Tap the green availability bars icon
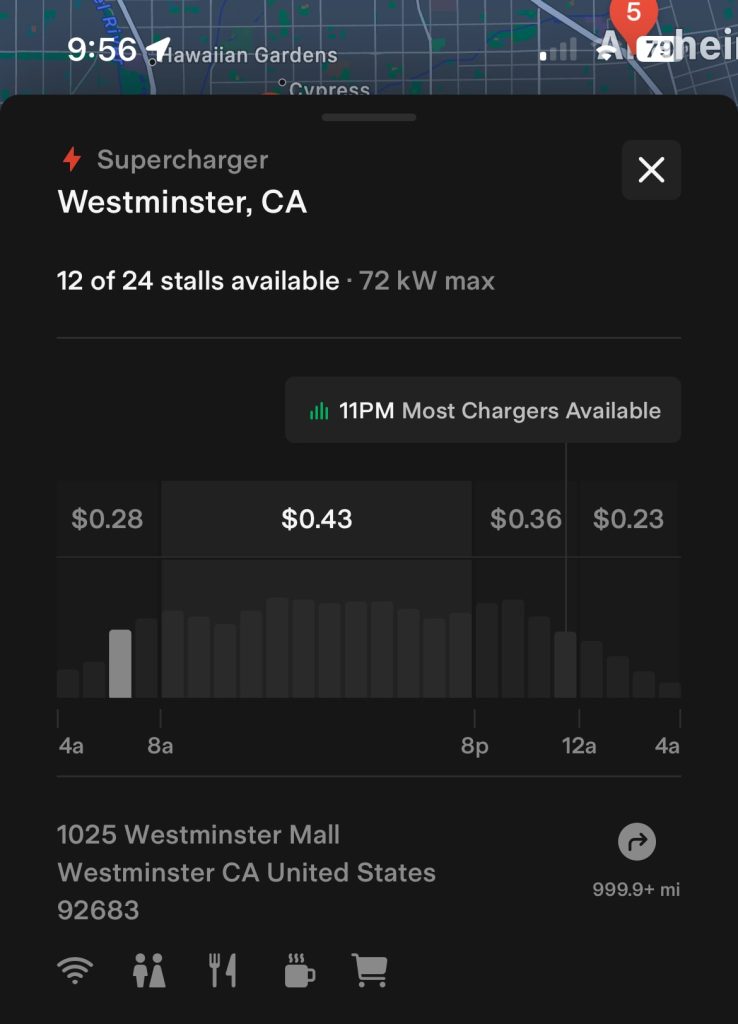Screen dimensions: 738x1024 click(319, 411)
